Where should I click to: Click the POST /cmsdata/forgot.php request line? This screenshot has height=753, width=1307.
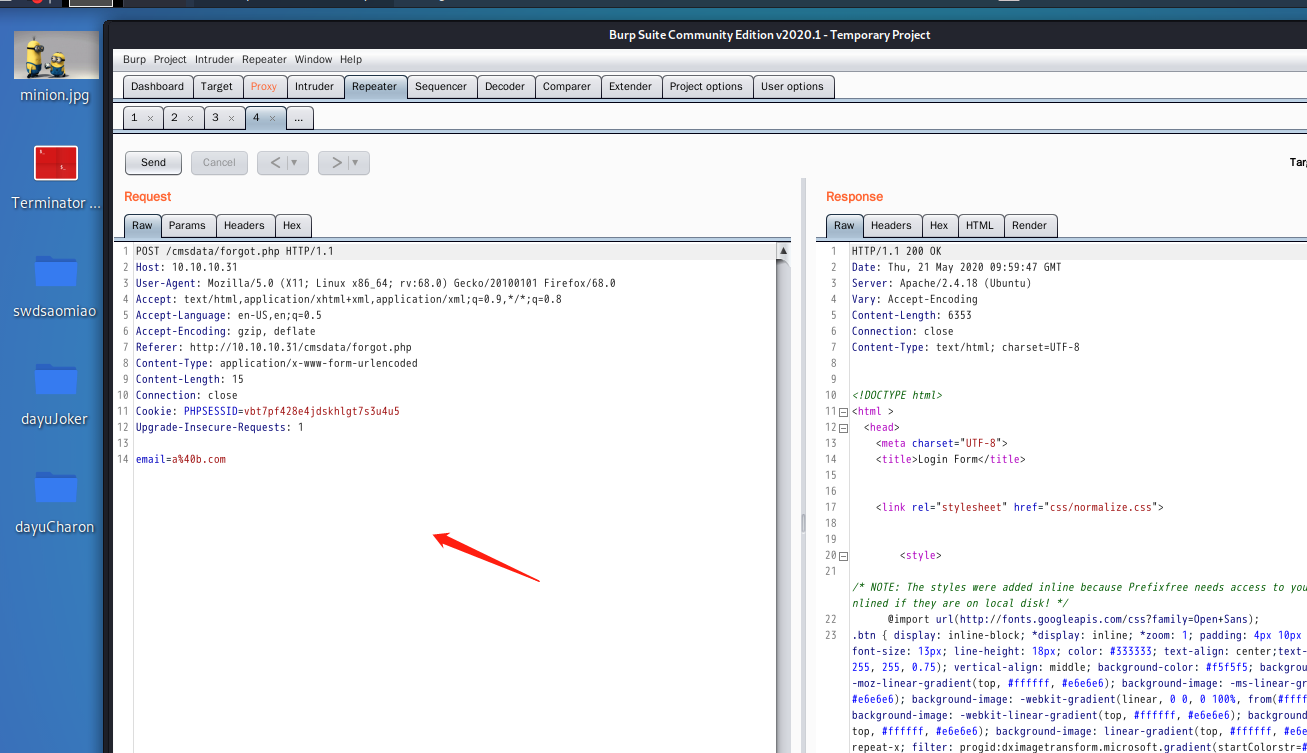pos(235,251)
